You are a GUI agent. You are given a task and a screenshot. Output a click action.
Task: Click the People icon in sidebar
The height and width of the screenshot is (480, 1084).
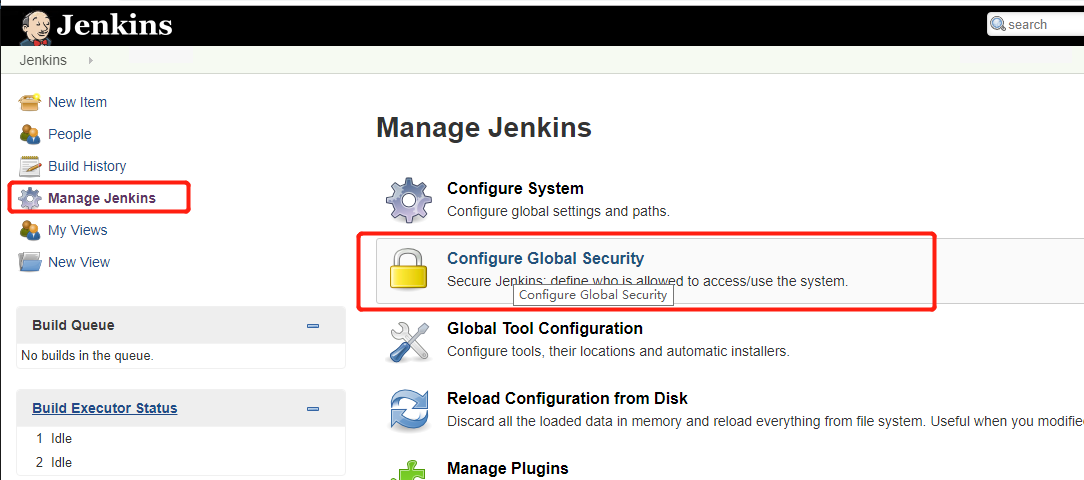(30, 134)
